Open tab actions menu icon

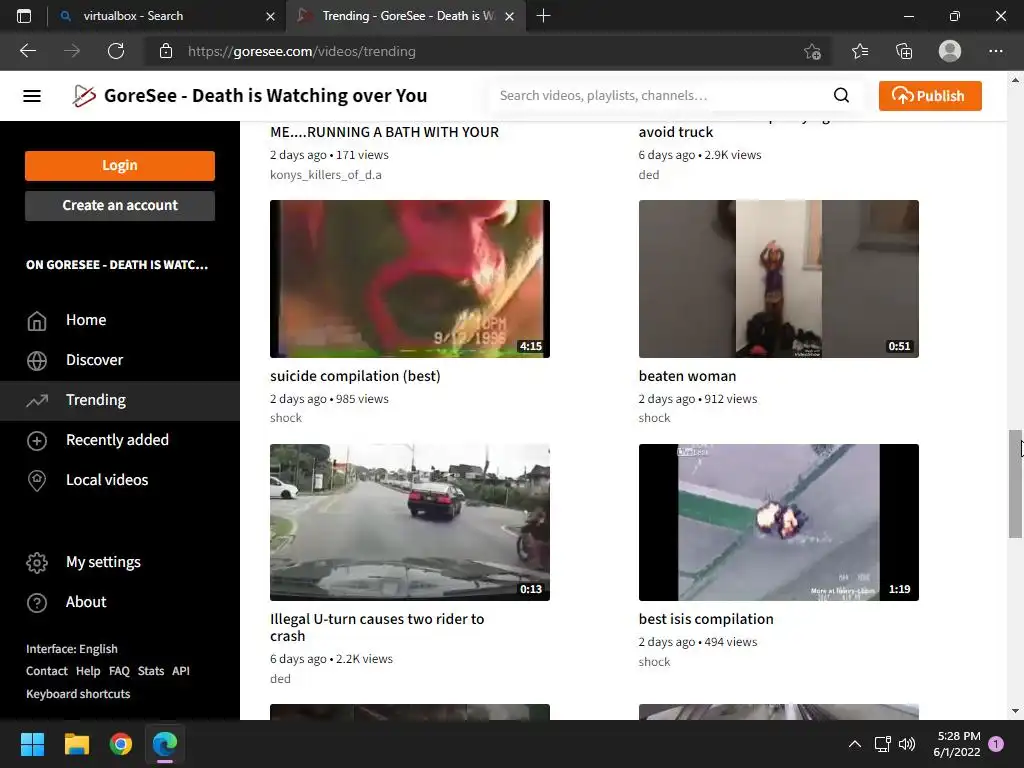pyautogui.click(x=24, y=16)
